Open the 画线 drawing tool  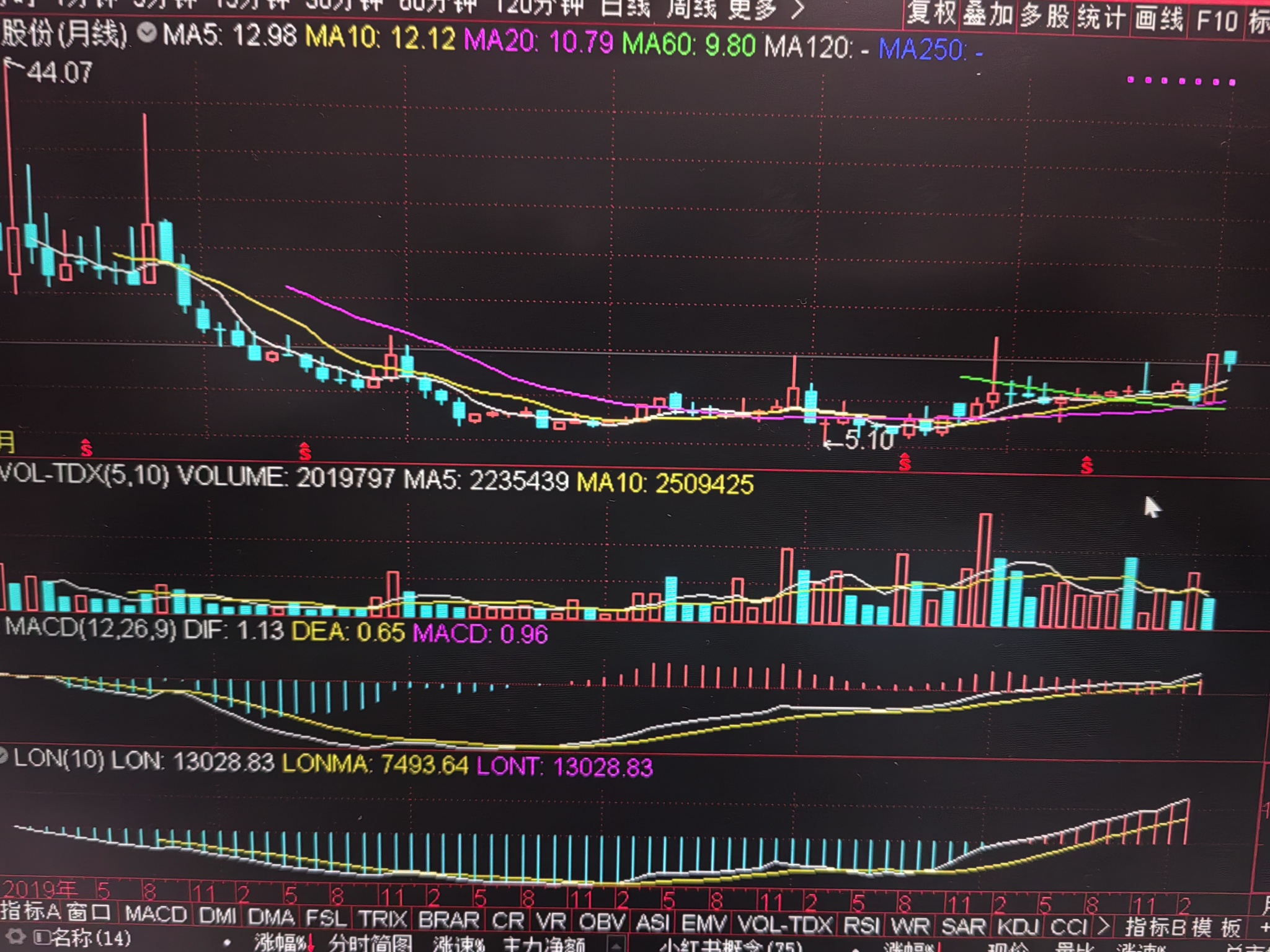(1158, 19)
